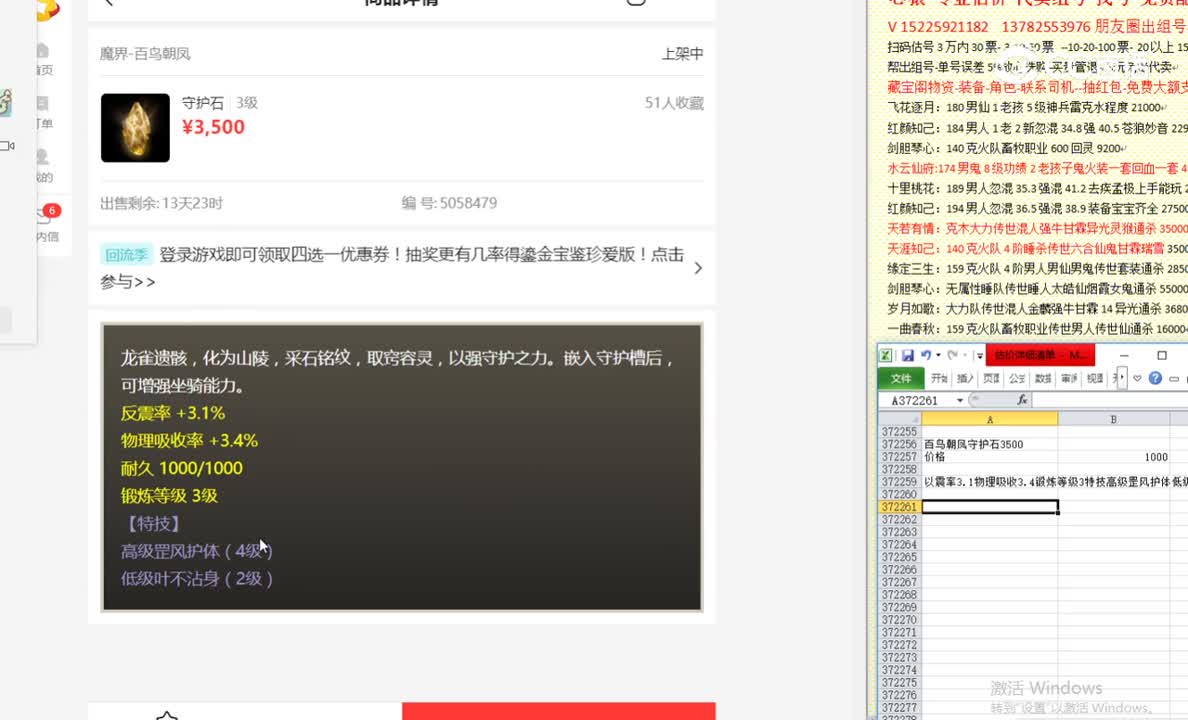Viewport: 1188px width, 720px height.
Task: Click the 出售剩余: 13天23时 text
Action: [161, 203]
